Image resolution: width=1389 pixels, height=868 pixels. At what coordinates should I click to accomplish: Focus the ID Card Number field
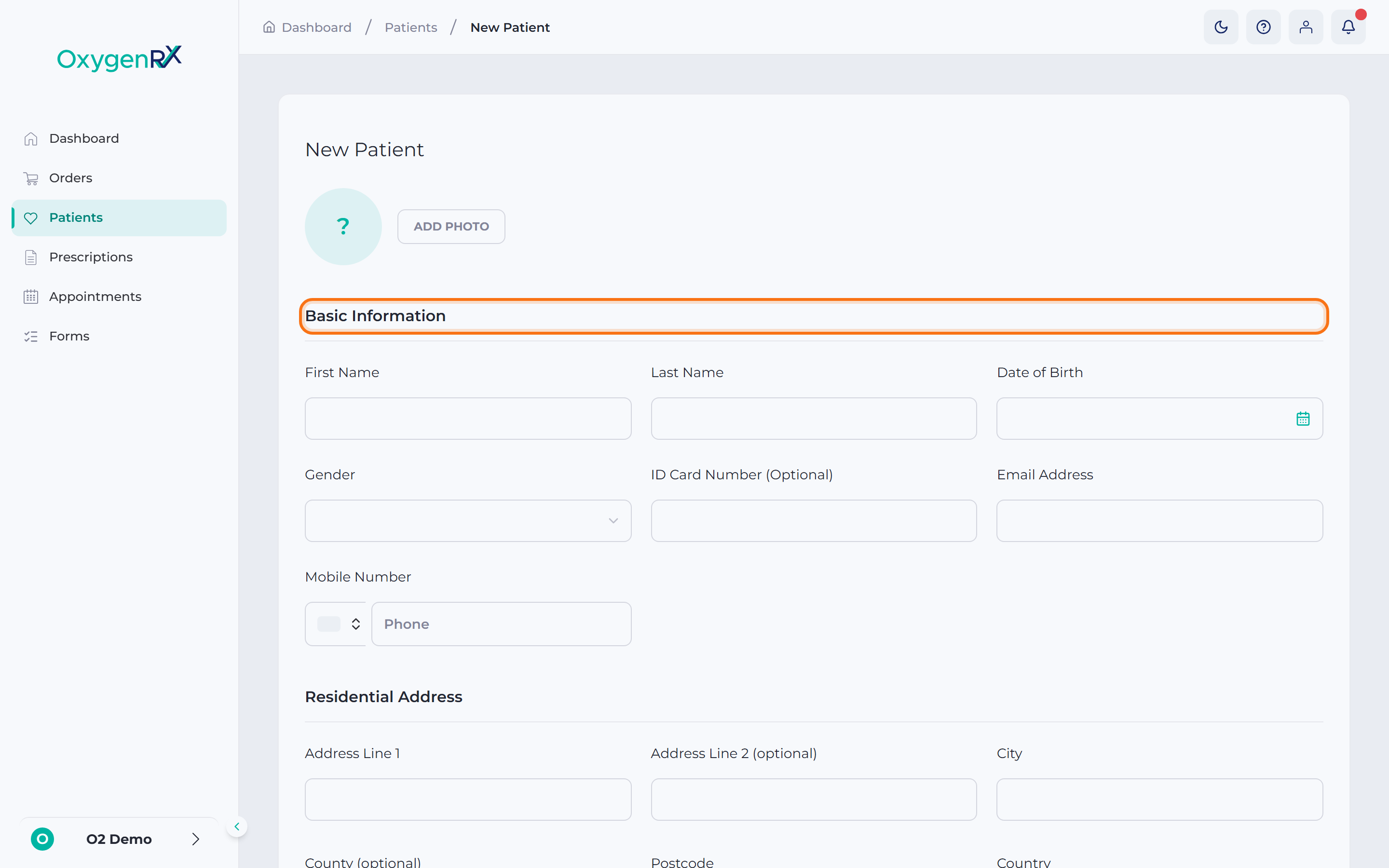click(813, 521)
